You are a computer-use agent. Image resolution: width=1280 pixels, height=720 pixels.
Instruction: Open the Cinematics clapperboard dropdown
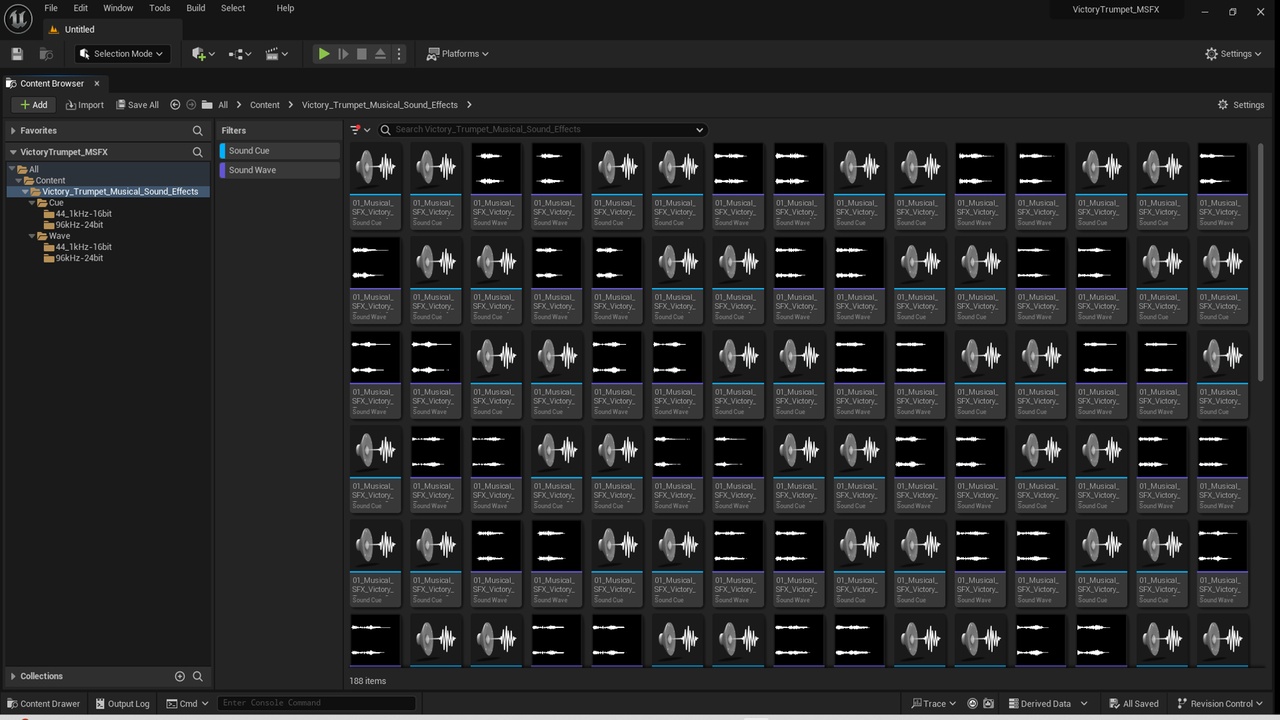tap(277, 54)
